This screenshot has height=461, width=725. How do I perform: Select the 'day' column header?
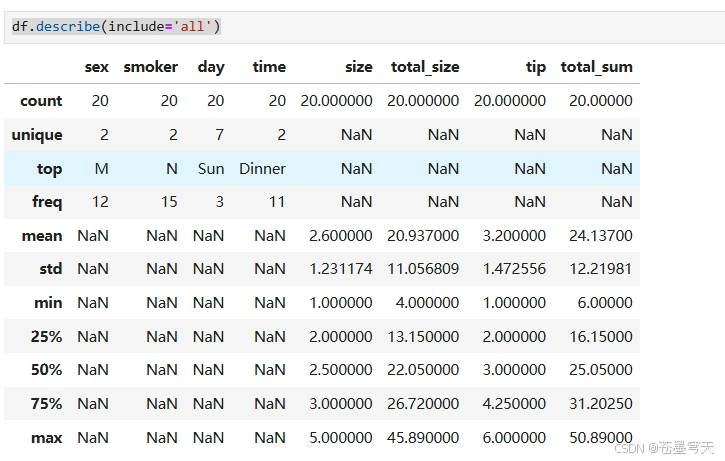(211, 68)
